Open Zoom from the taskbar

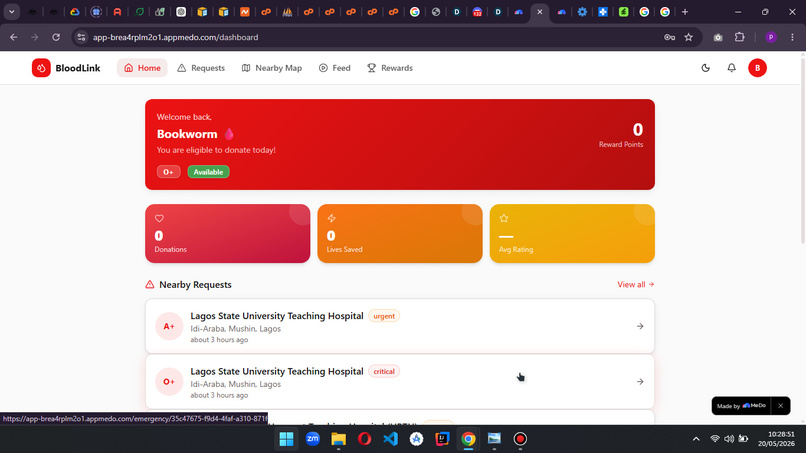pyautogui.click(x=313, y=439)
